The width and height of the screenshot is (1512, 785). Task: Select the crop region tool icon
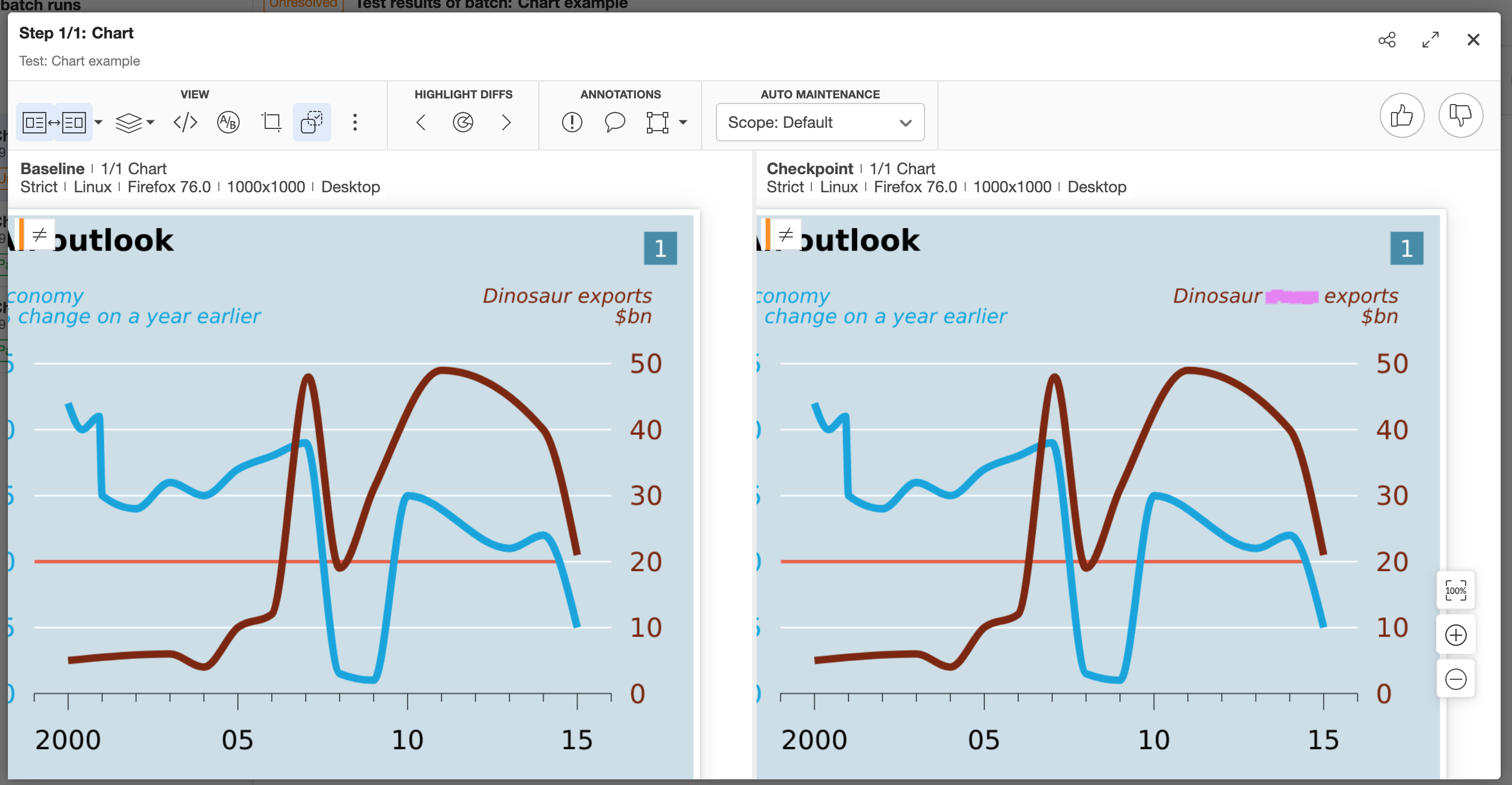pos(271,122)
